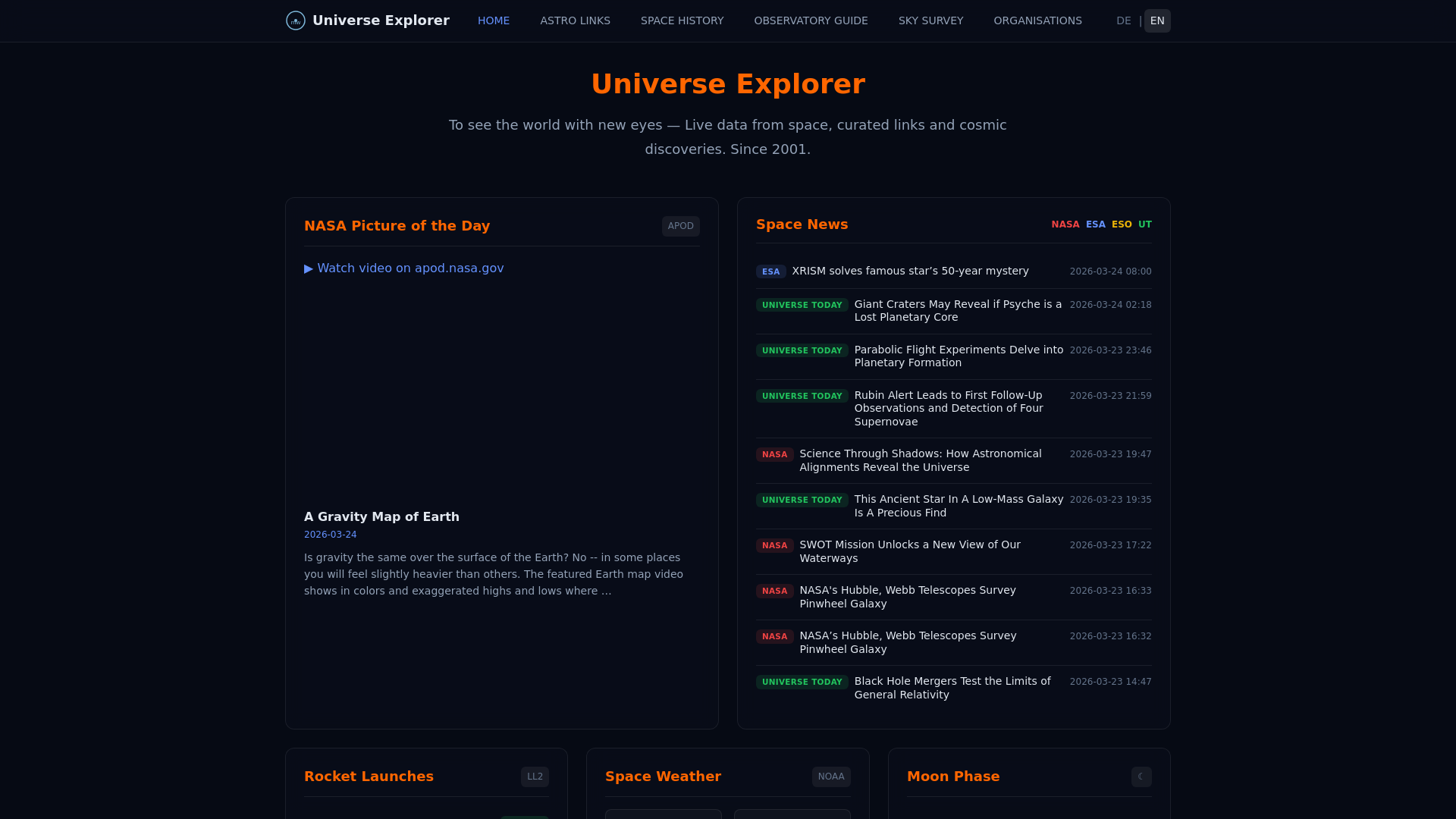Select the EN language option
Screen dimensions: 1456x819
1157,20
